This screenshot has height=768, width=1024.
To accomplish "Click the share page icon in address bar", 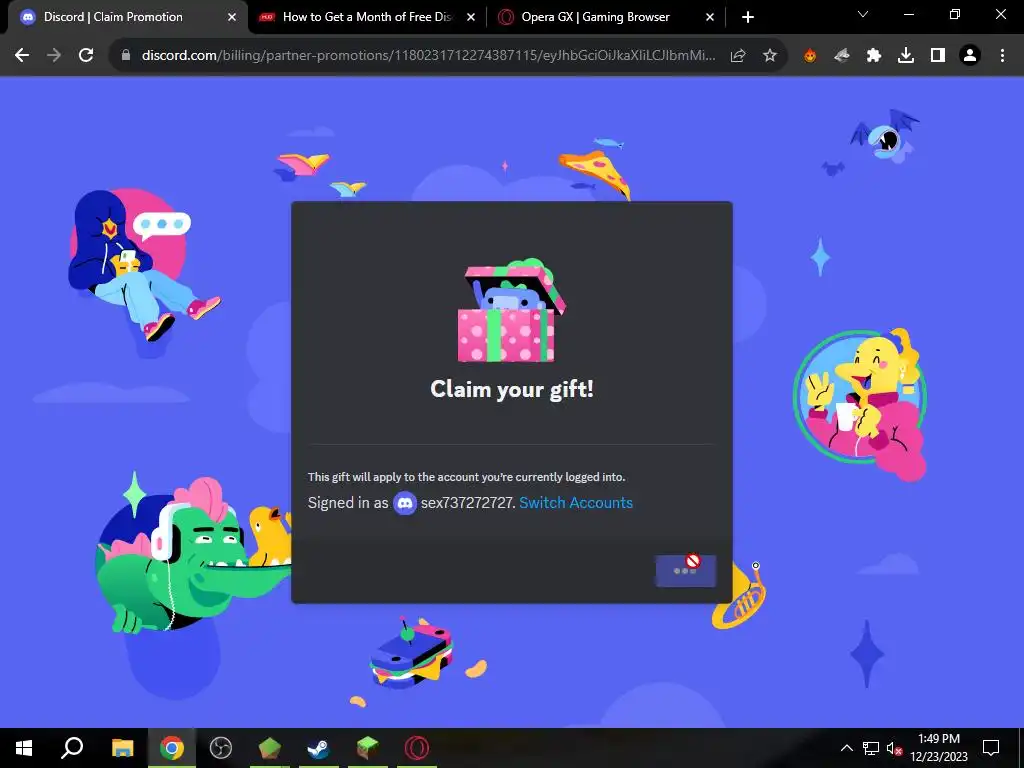I will (738, 56).
